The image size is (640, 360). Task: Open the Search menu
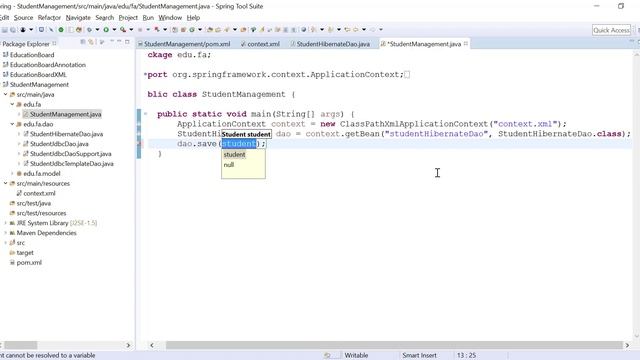(x=104, y=18)
